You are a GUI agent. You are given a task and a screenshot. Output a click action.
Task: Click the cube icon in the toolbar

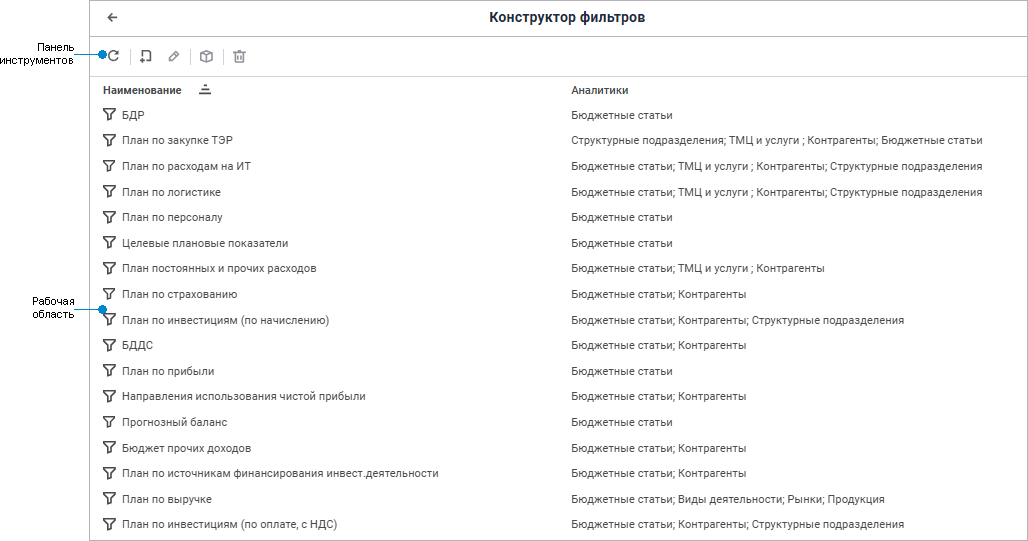(x=206, y=57)
